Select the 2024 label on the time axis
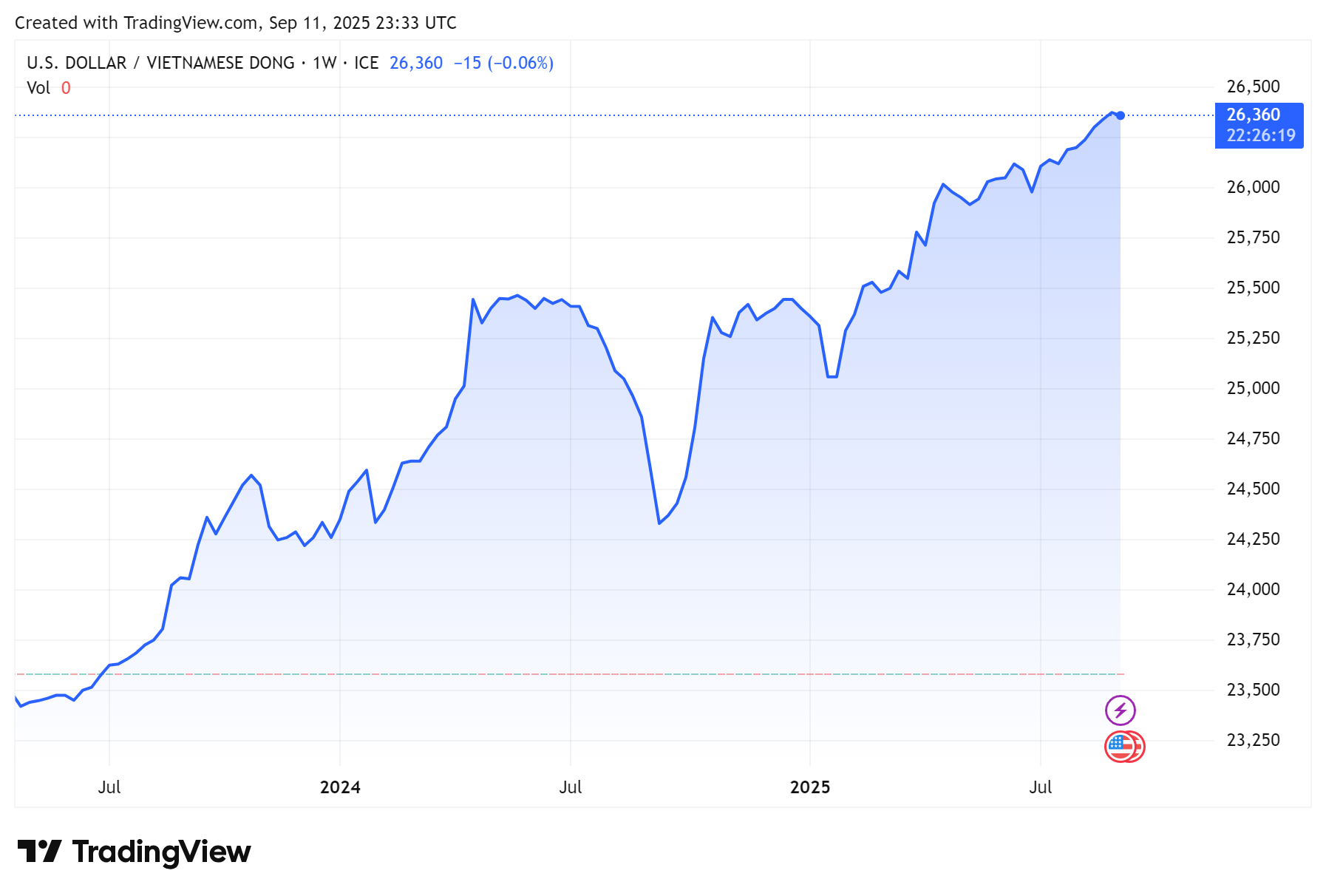This screenshot has height=896, width=1326. (x=340, y=787)
